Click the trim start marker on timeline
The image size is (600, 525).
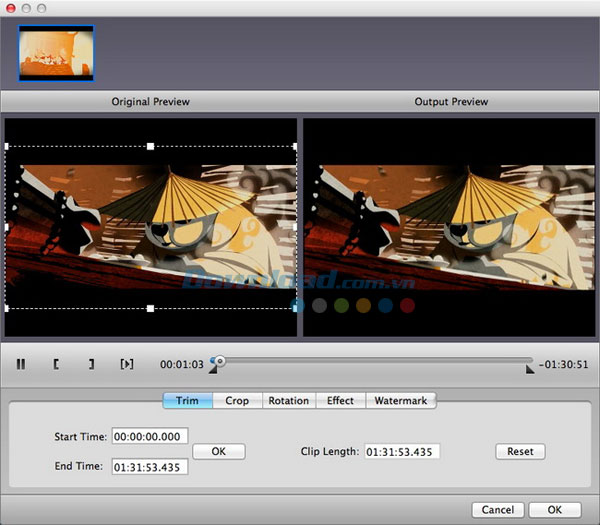[212, 370]
